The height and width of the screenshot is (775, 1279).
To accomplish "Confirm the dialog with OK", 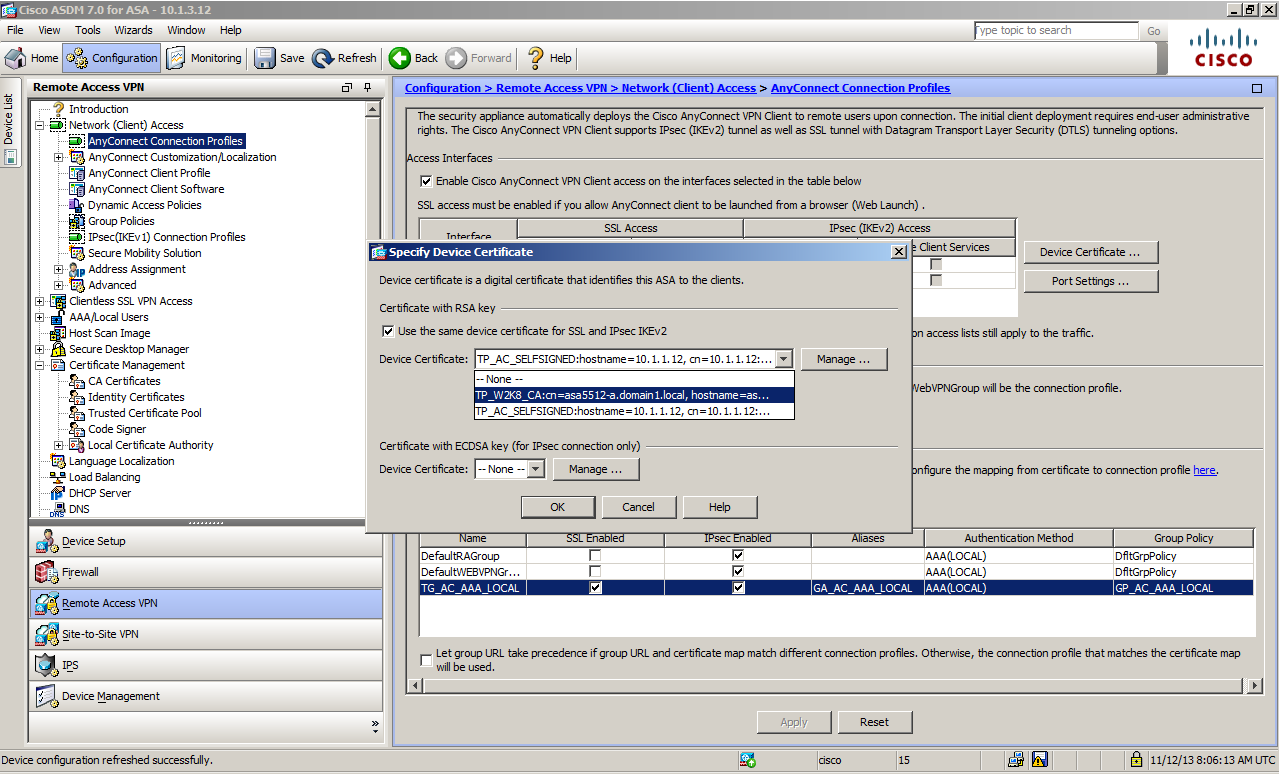I will click(558, 507).
